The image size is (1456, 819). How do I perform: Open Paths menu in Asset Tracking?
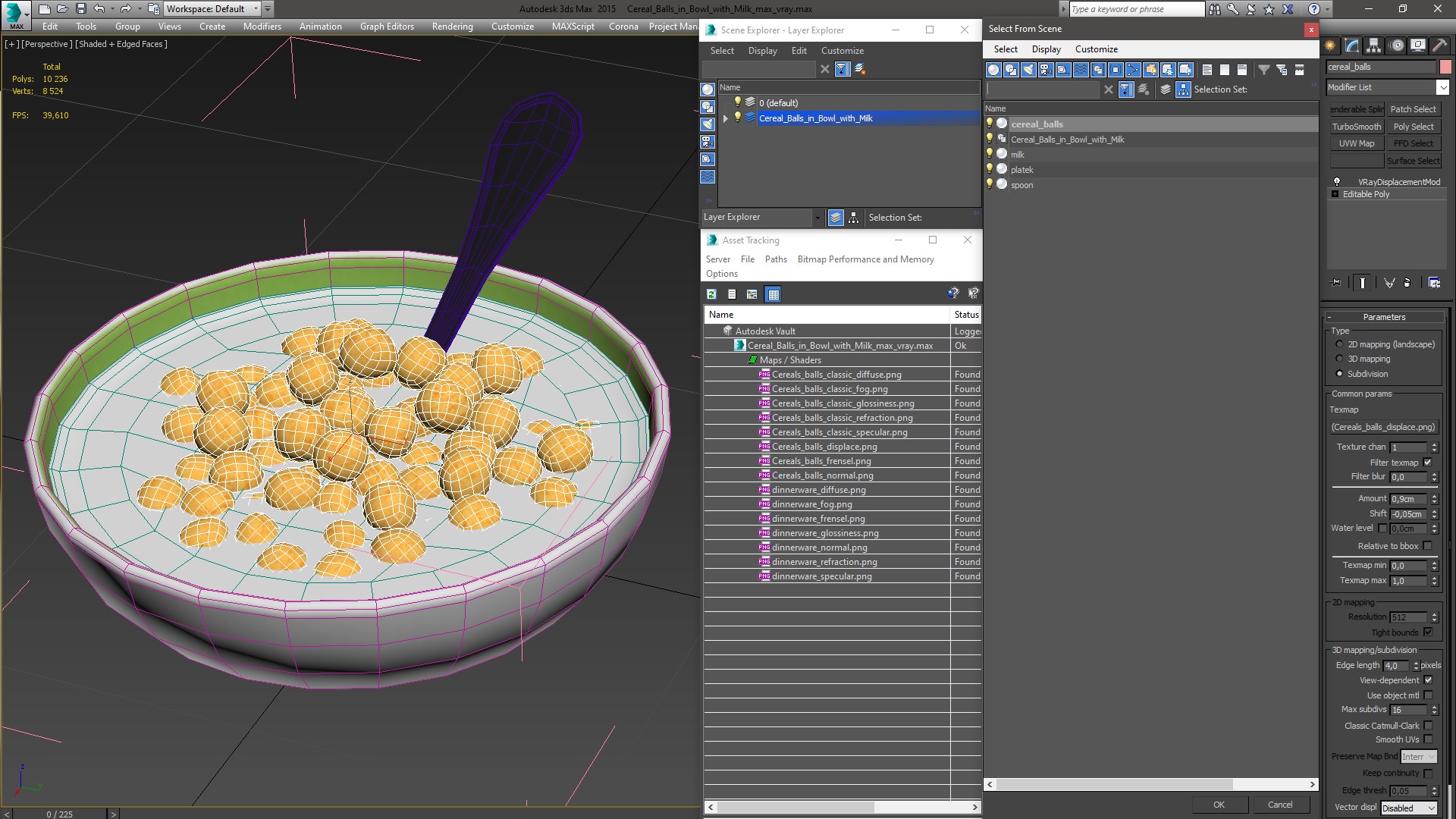(x=776, y=259)
